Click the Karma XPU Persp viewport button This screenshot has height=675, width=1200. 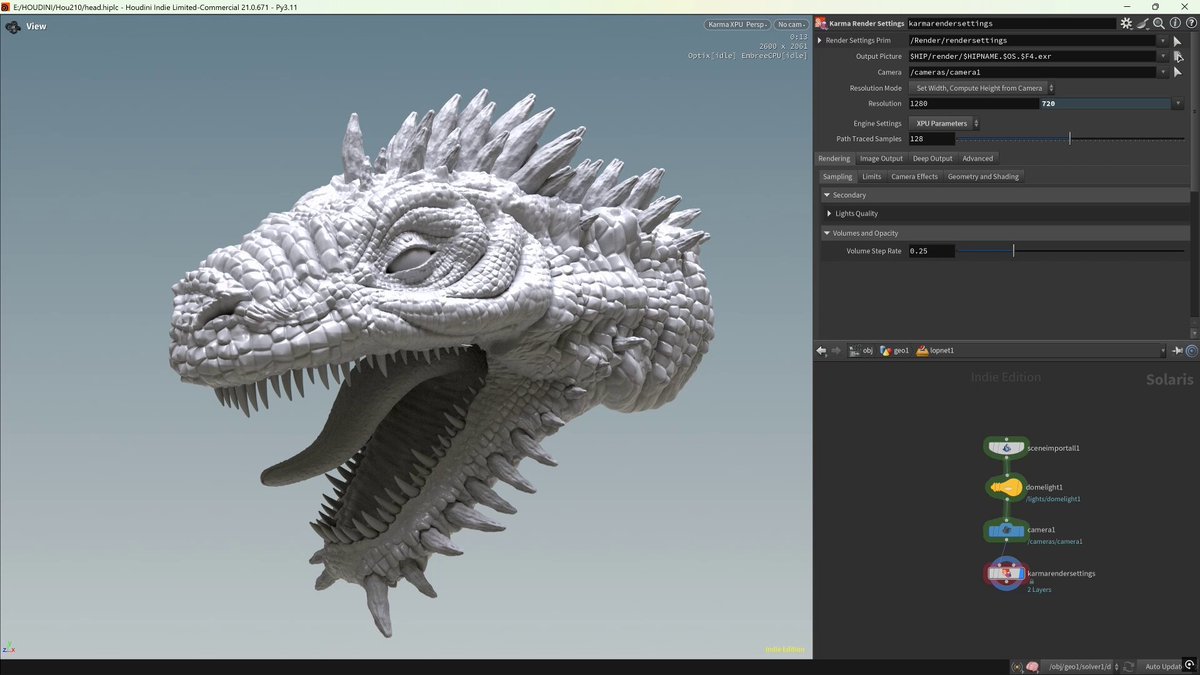[x=736, y=24]
